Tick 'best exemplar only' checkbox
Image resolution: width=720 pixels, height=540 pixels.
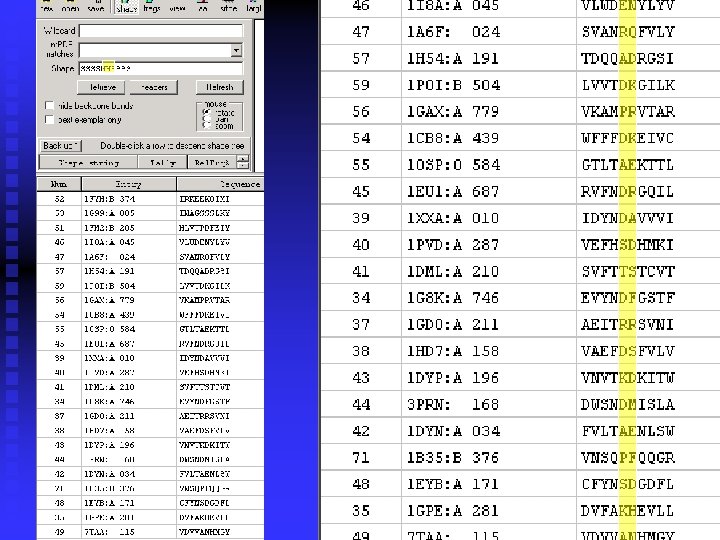pos(50,120)
